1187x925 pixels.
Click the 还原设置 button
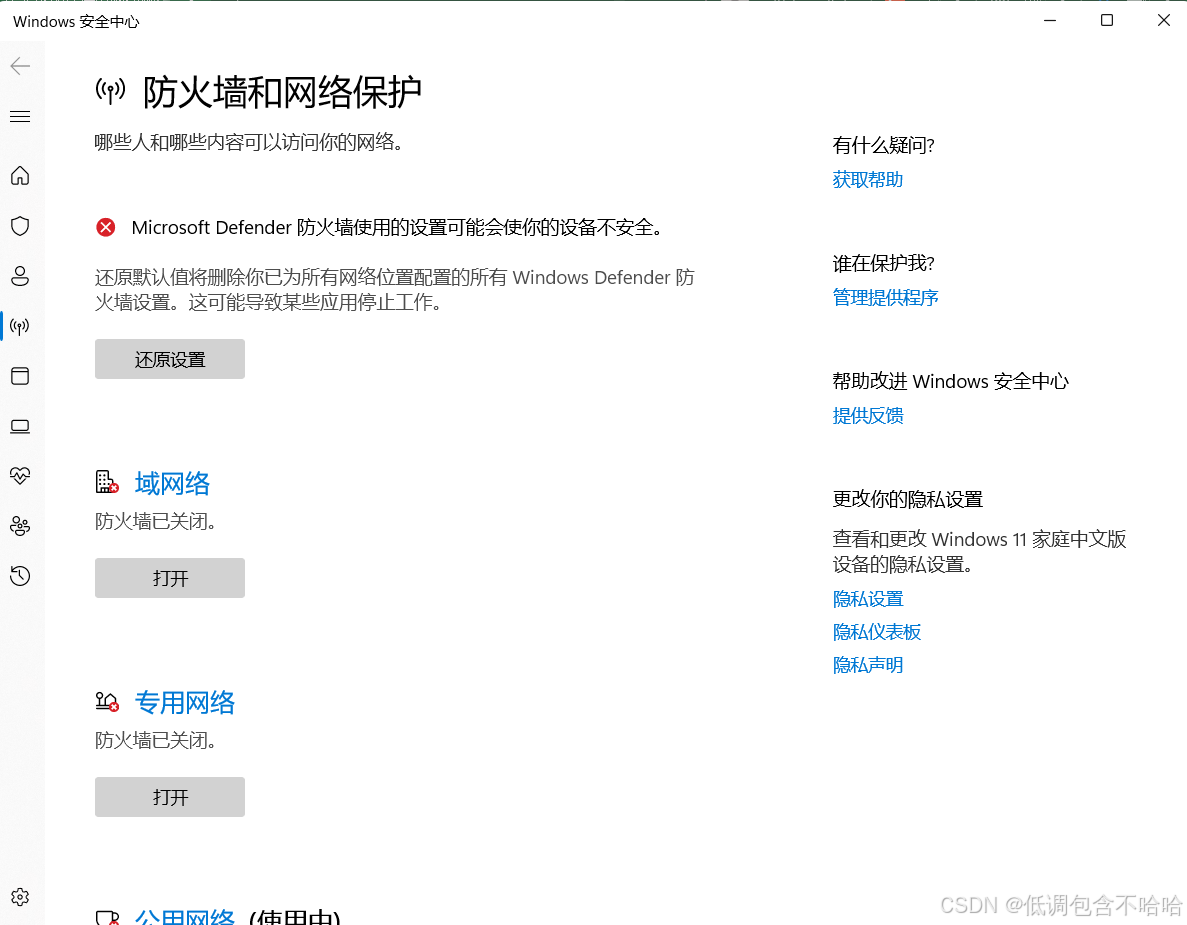click(170, 359)
